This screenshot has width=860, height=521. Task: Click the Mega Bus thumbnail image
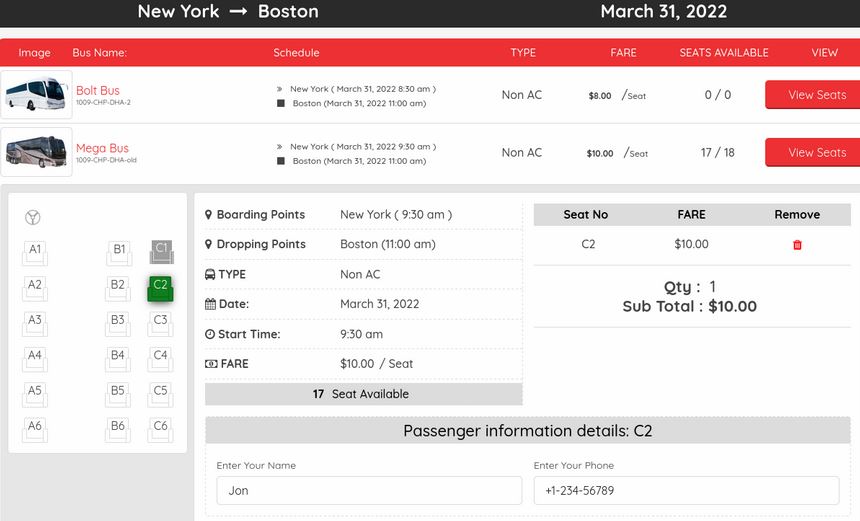click(x=36, y=152)
